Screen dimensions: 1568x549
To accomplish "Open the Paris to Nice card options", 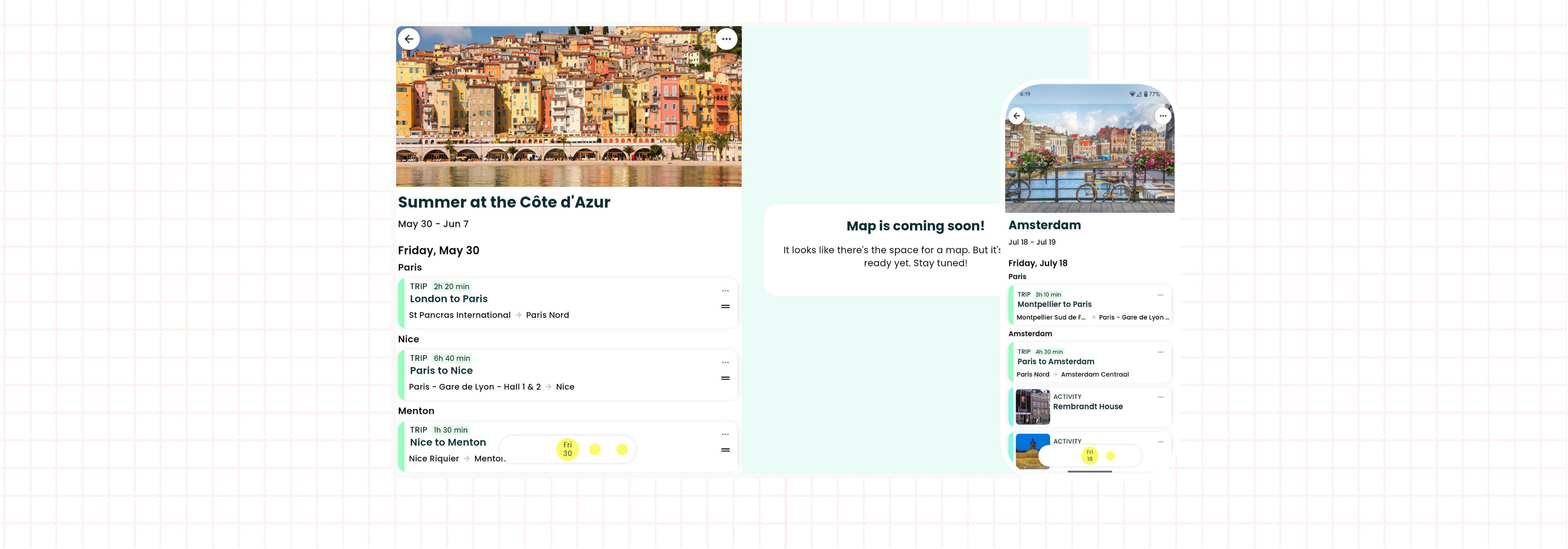I will 725,363.
